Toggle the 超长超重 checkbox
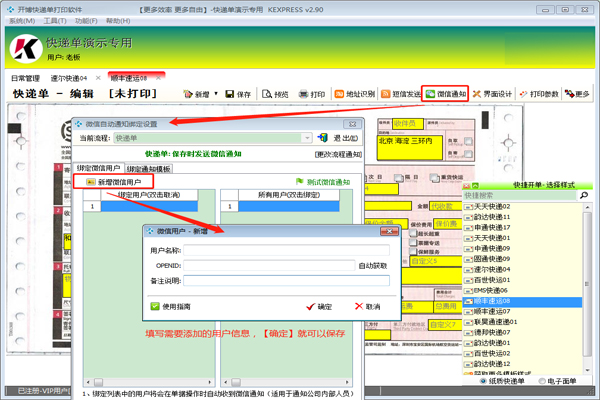This screenshot has height=400, width=600. point(413,233)
